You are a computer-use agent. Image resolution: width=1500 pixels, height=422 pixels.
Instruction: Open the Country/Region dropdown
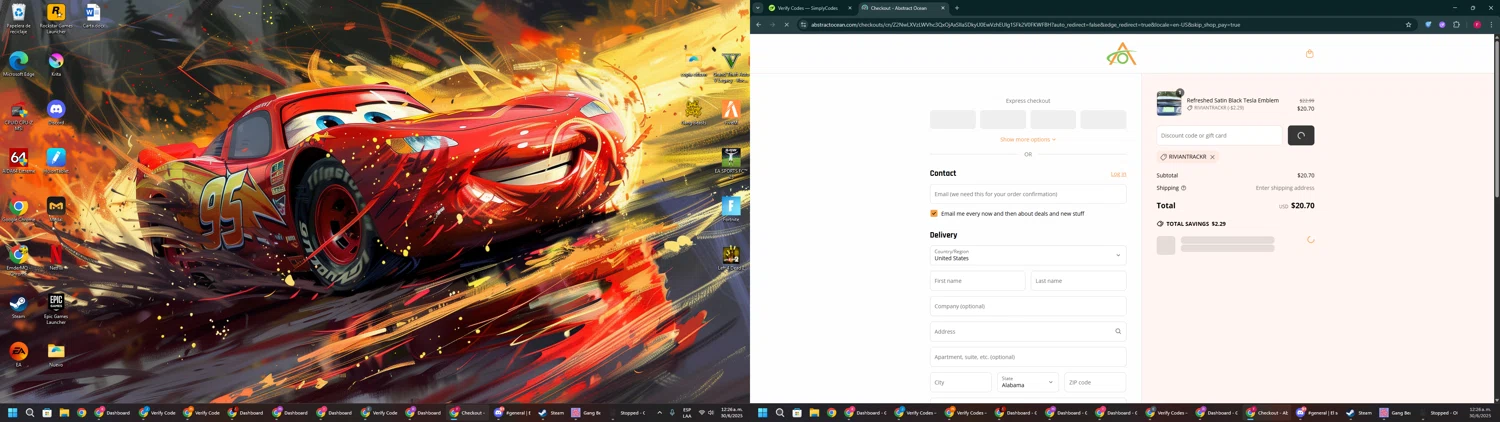[x=1028, y=255]
